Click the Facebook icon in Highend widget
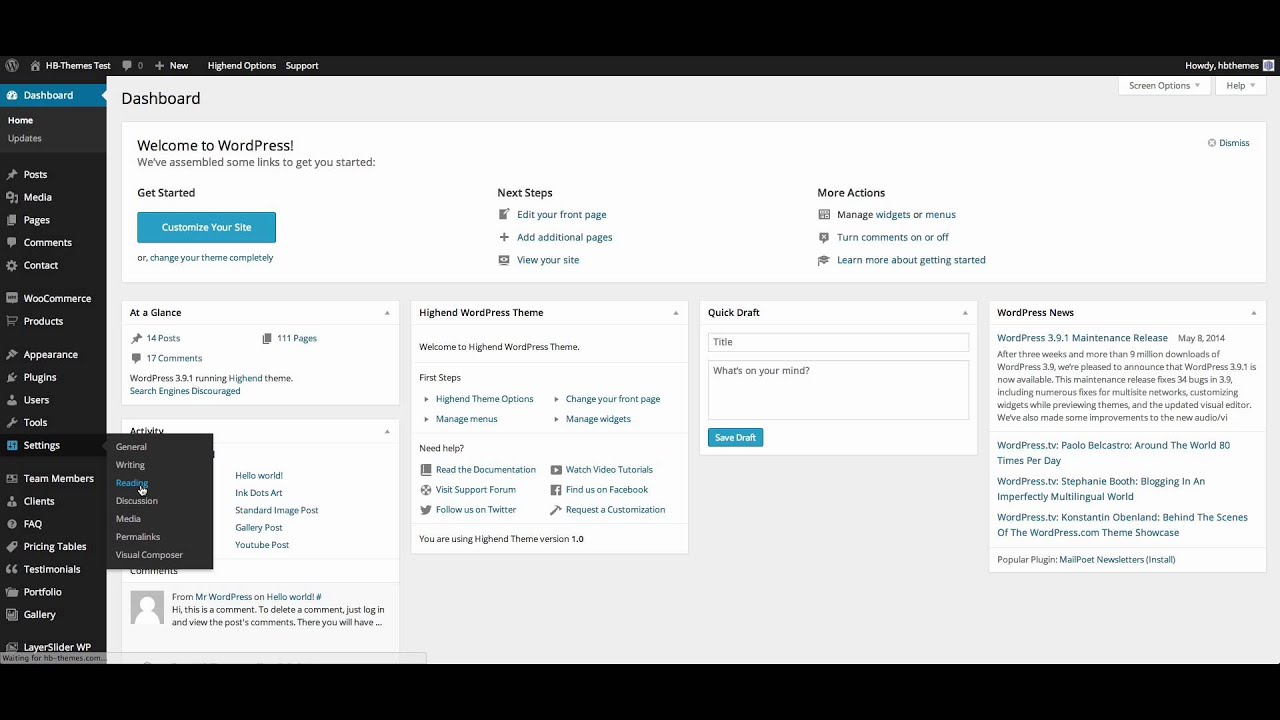The height and width of the screenshot is (720, 1280). click(556, 490)
